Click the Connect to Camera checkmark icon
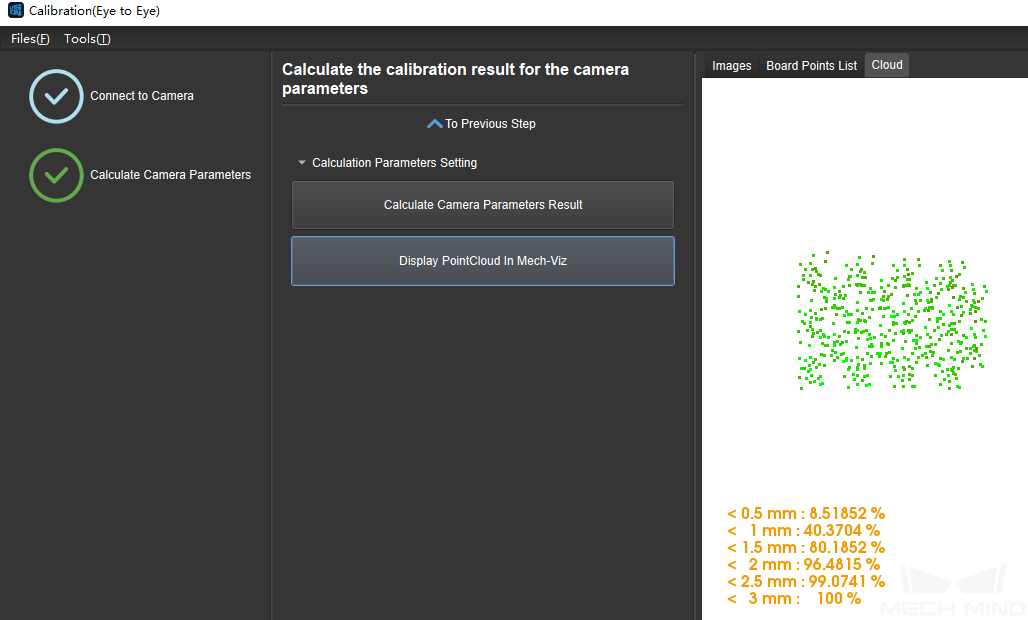The image size is (1028, 620). pos(57,96)
